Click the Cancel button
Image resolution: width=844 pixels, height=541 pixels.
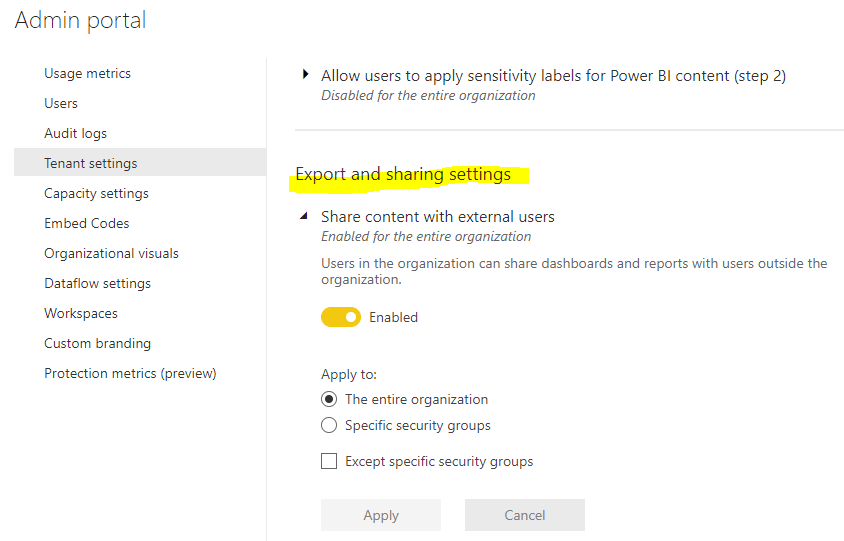pyautogui.click(x=524, y=515)
